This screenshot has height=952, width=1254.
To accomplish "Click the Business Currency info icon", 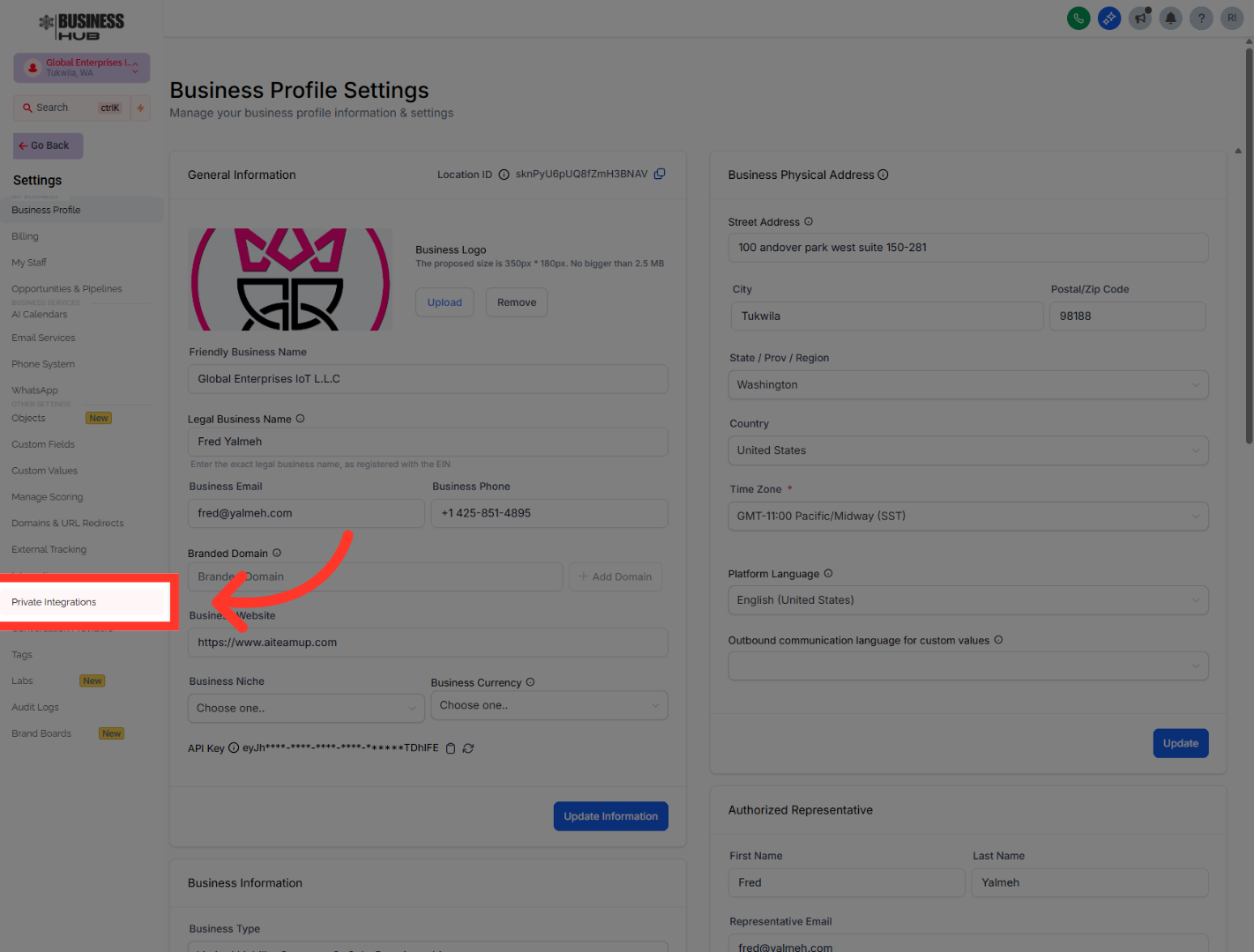I will [x=530, y=682].
